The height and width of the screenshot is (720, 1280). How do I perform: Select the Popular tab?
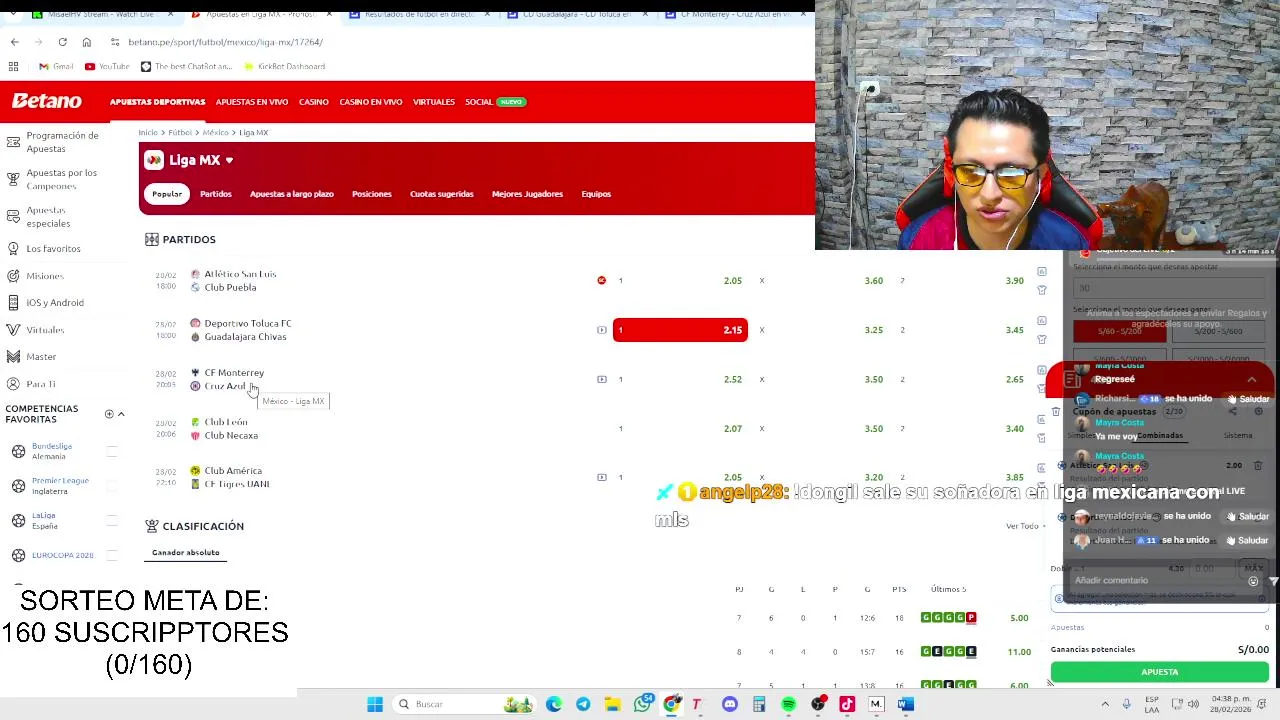pos(167,194)
